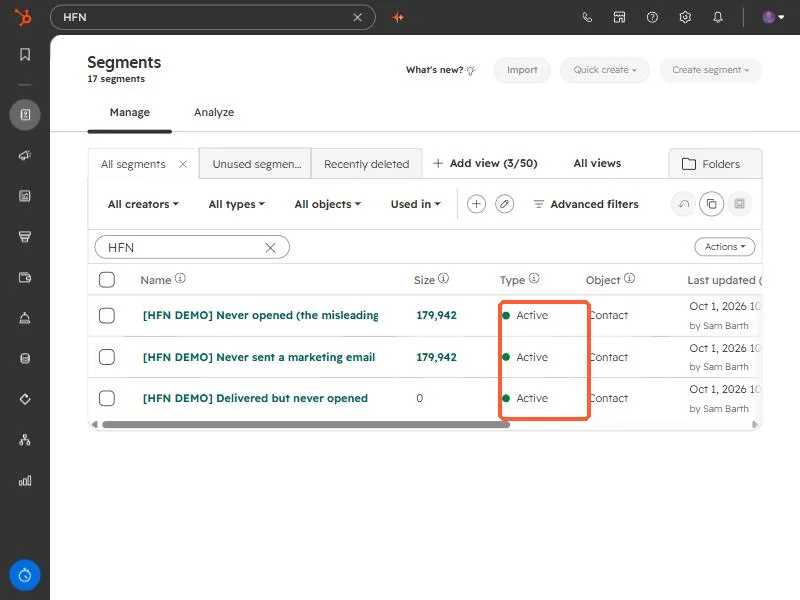Open the Content sidebar icon
Image resolution: width=800 pixels, height=600 pixels.
click(x=24, y=196)
